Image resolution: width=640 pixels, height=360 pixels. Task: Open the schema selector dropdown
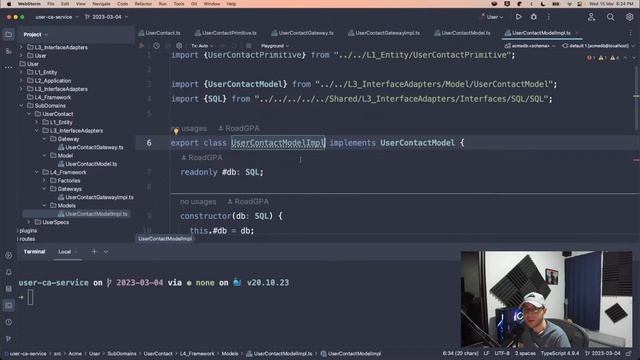click(530, 46)
